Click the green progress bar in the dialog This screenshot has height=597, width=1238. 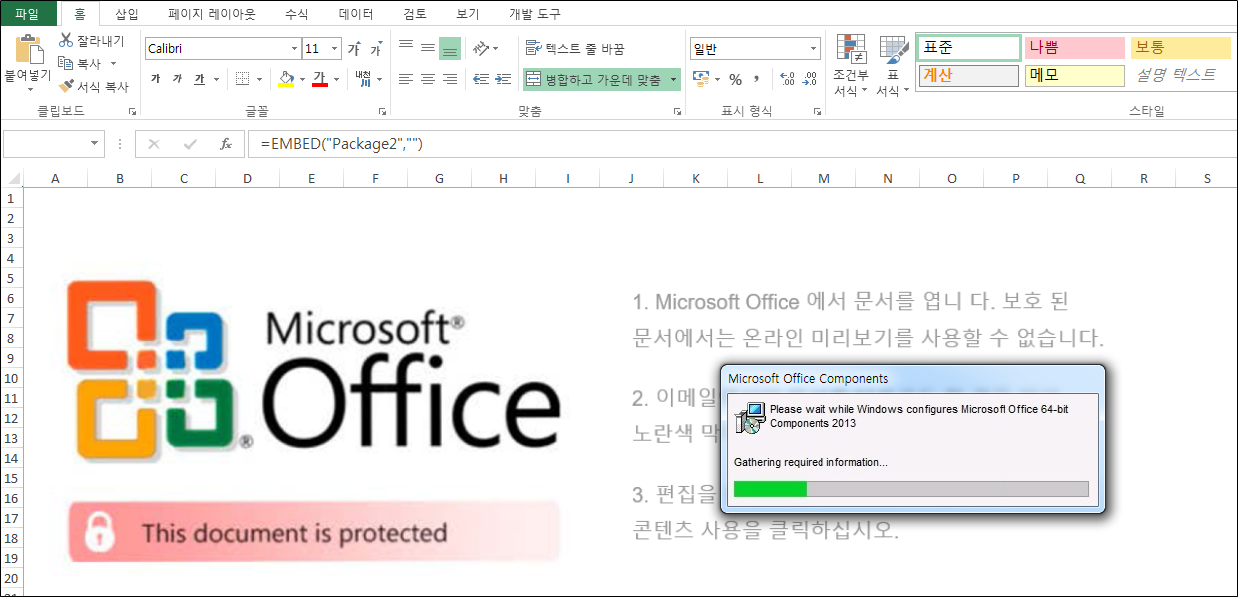(x=770, y=489)
